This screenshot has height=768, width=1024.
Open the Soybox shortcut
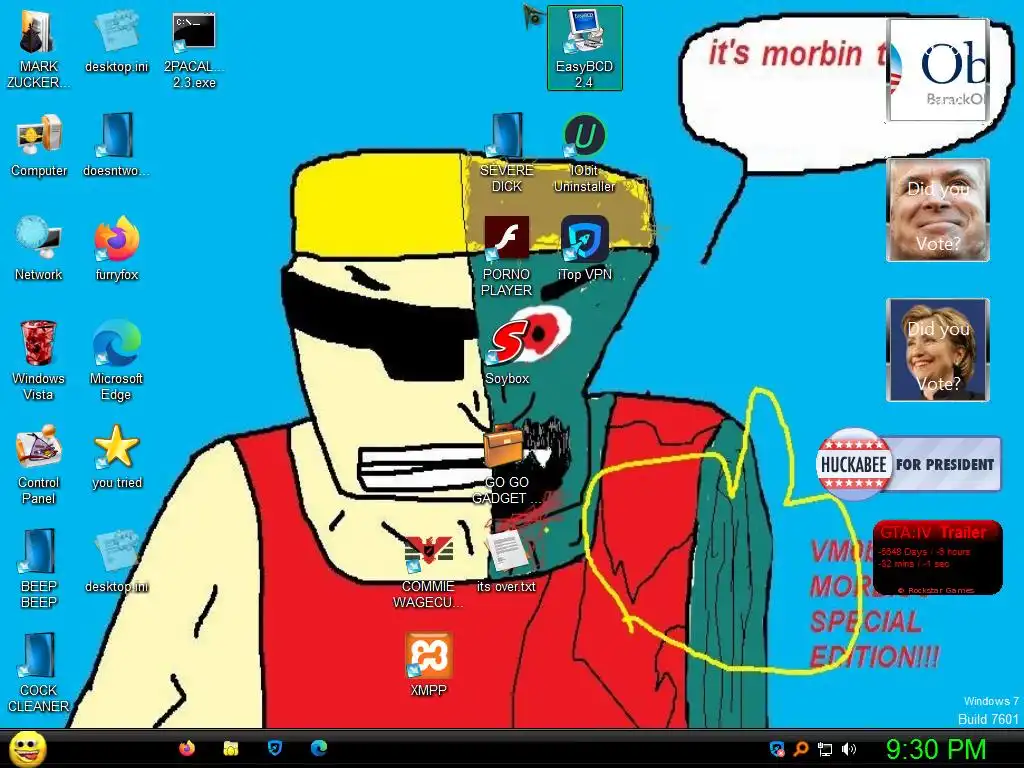[x=507, y=353]
